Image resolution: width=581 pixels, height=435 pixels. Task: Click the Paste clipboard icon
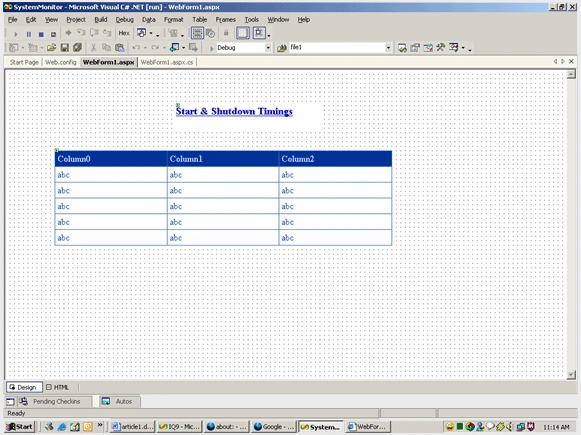pos(119,47)
